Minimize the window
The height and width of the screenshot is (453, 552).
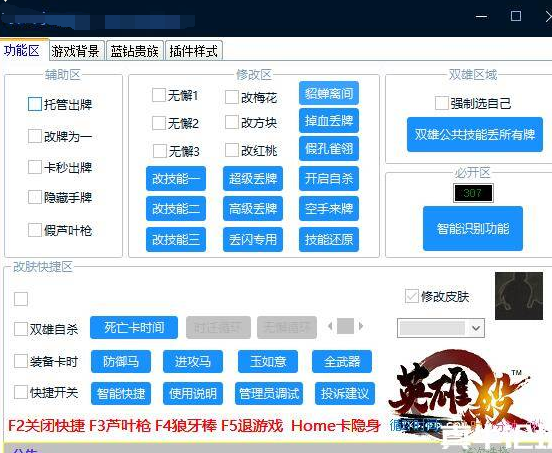(481, 16)
